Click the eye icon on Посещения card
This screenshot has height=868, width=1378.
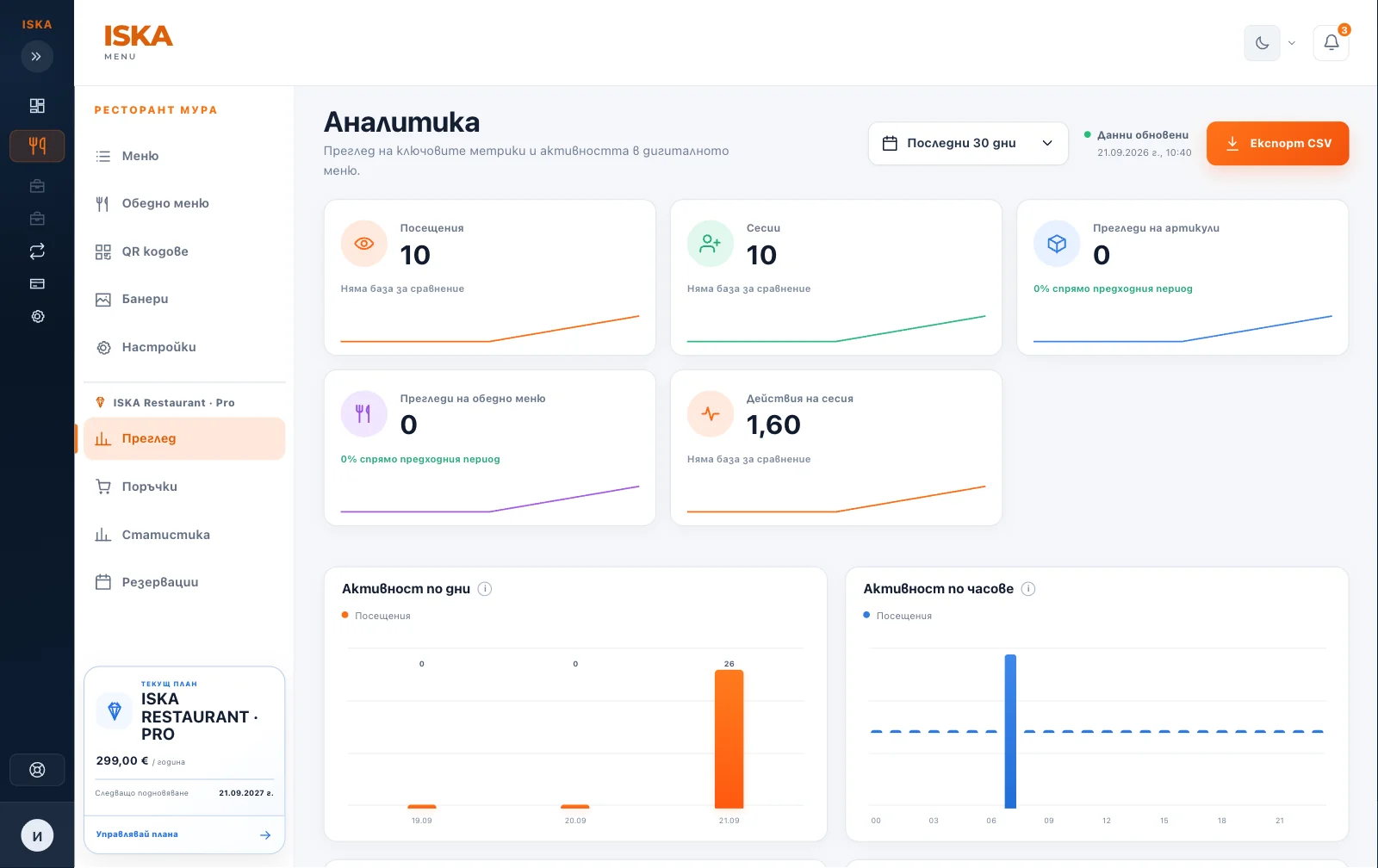coord(364,244)
